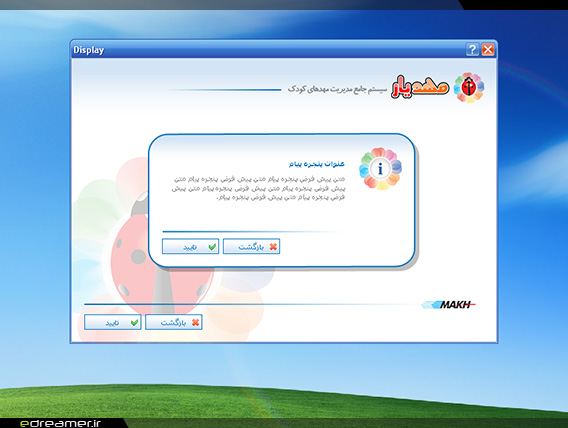Click the ladybug flower logo in the header
The image size is (568, 428).
point(469,87)
